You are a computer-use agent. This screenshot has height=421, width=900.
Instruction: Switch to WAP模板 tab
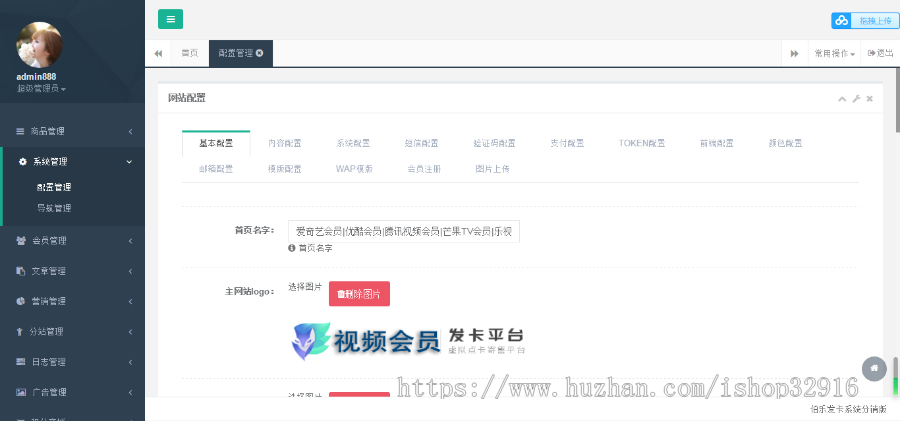pos(354,169)
